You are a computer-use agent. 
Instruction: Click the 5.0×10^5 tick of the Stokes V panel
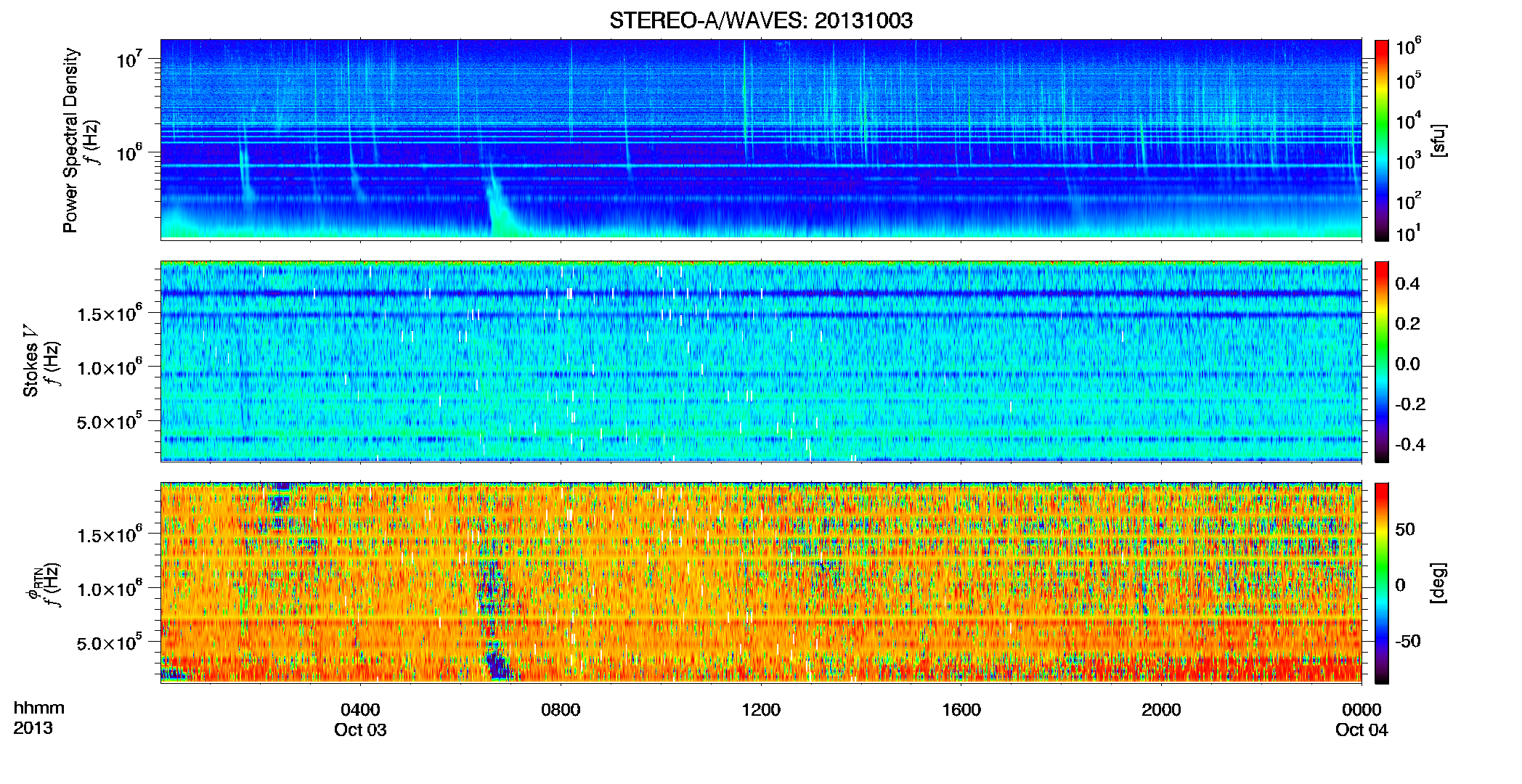click(x=110, y=421)
